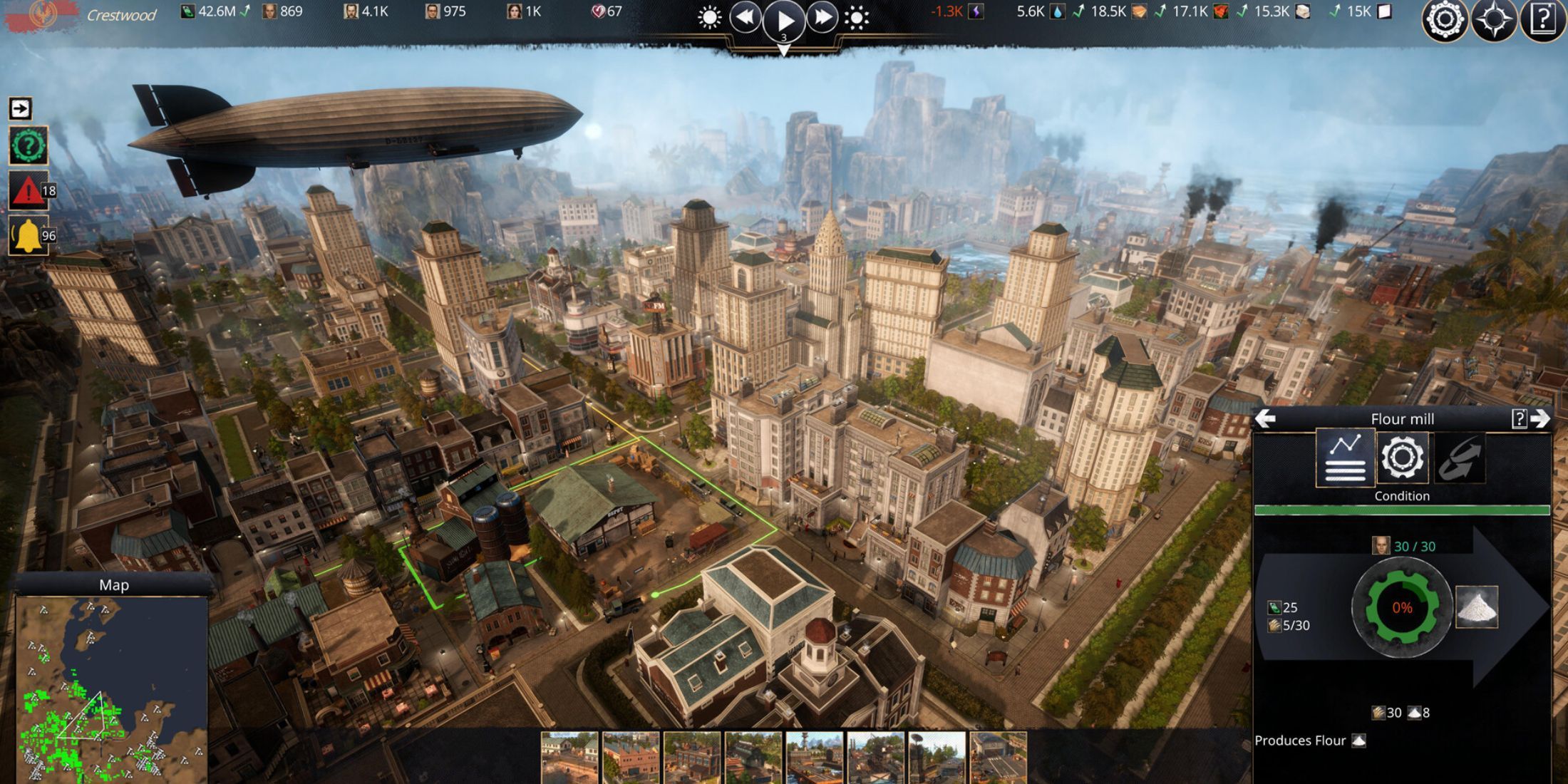
Task: Click the Flour mill panel title
Action: point(1402,419)
